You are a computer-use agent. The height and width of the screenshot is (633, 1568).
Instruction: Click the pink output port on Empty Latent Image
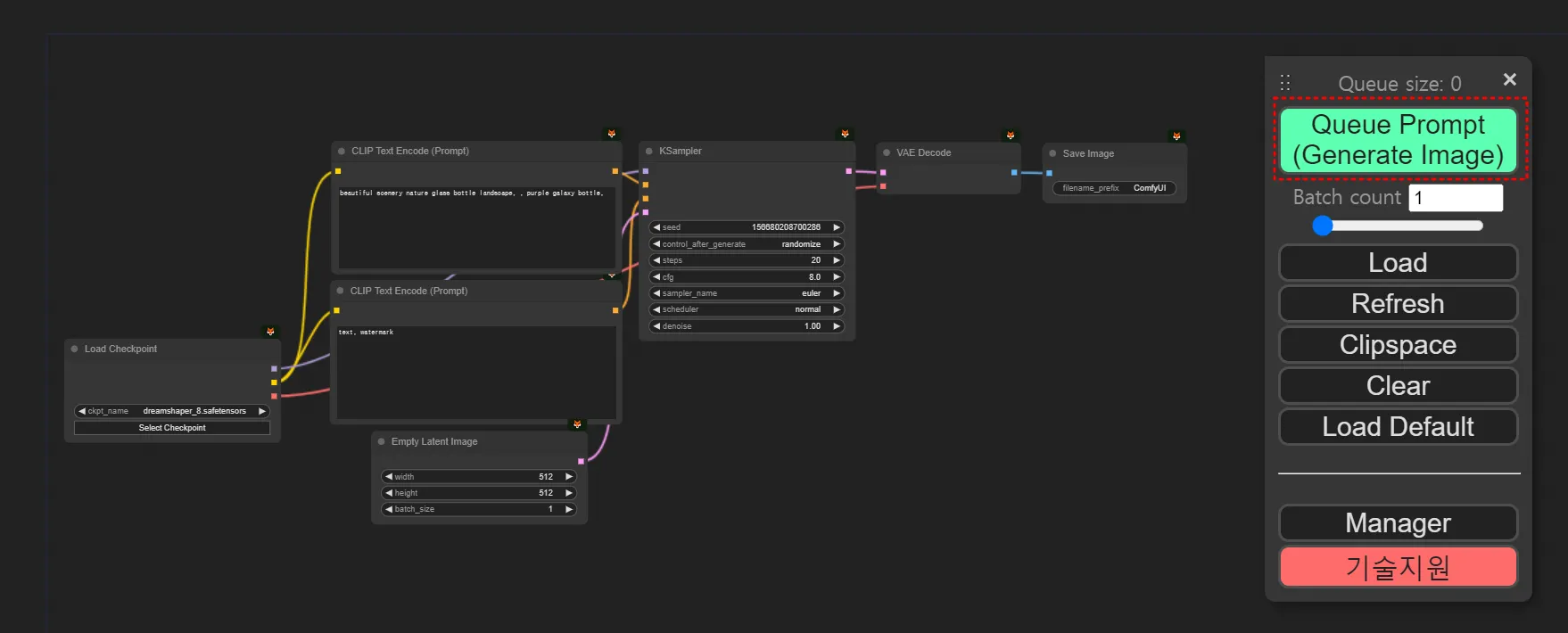click(581, 461)
